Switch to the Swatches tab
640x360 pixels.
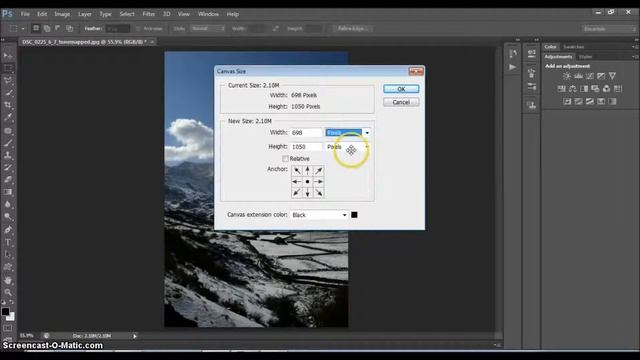(x=573, y=47)
